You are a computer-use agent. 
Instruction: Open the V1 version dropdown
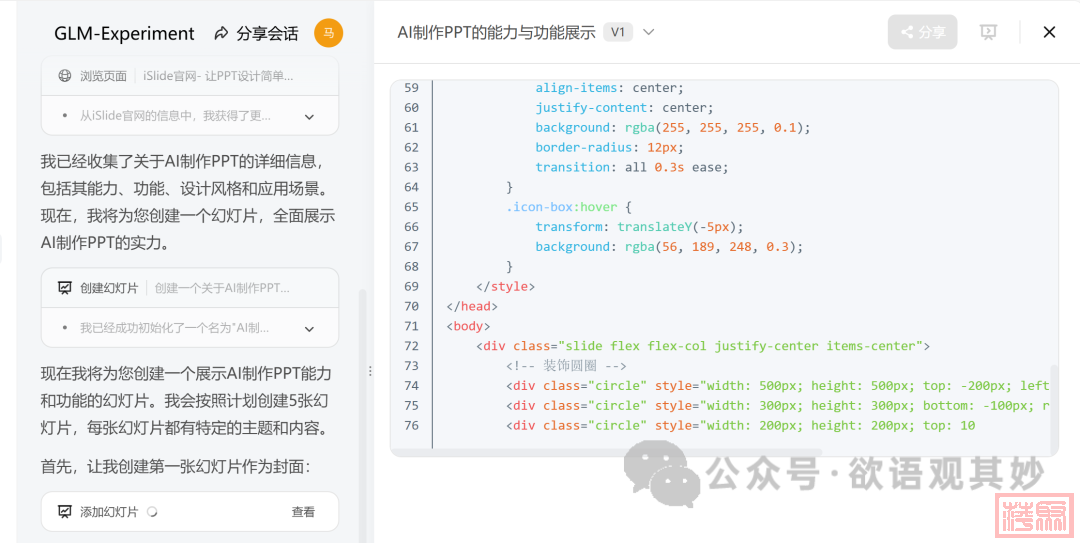click(648, 32)
